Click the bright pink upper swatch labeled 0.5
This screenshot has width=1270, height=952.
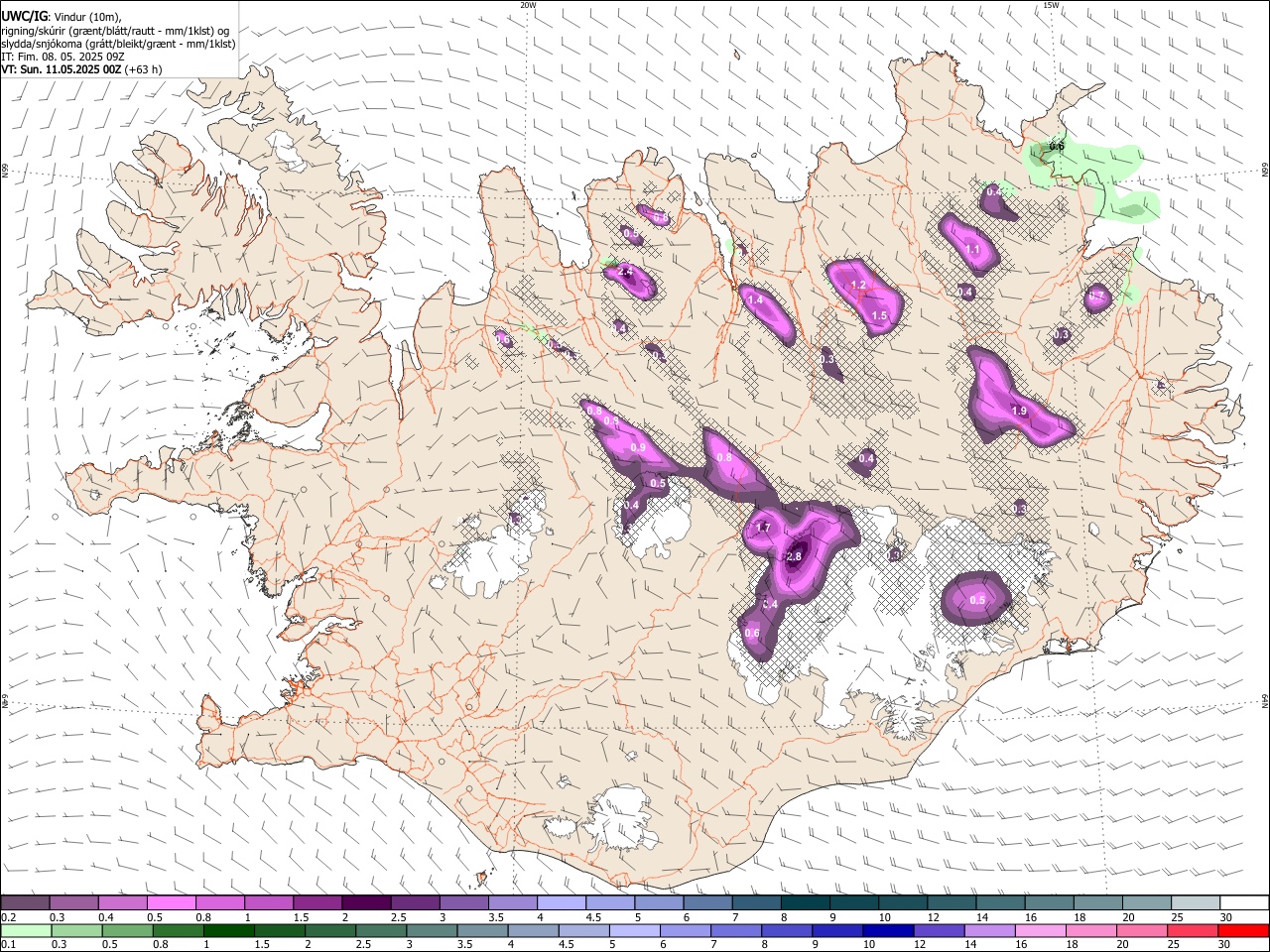171,902
